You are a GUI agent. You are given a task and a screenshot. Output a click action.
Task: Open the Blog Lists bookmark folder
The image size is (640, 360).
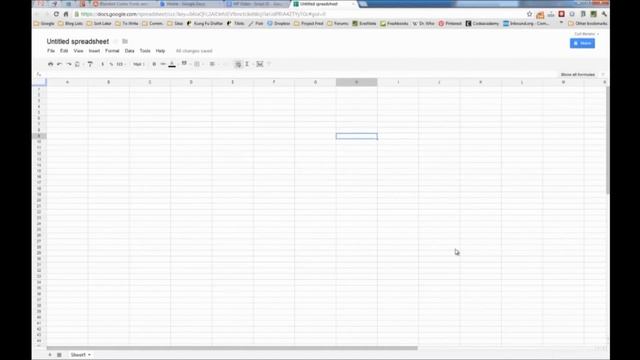(71, 24)
